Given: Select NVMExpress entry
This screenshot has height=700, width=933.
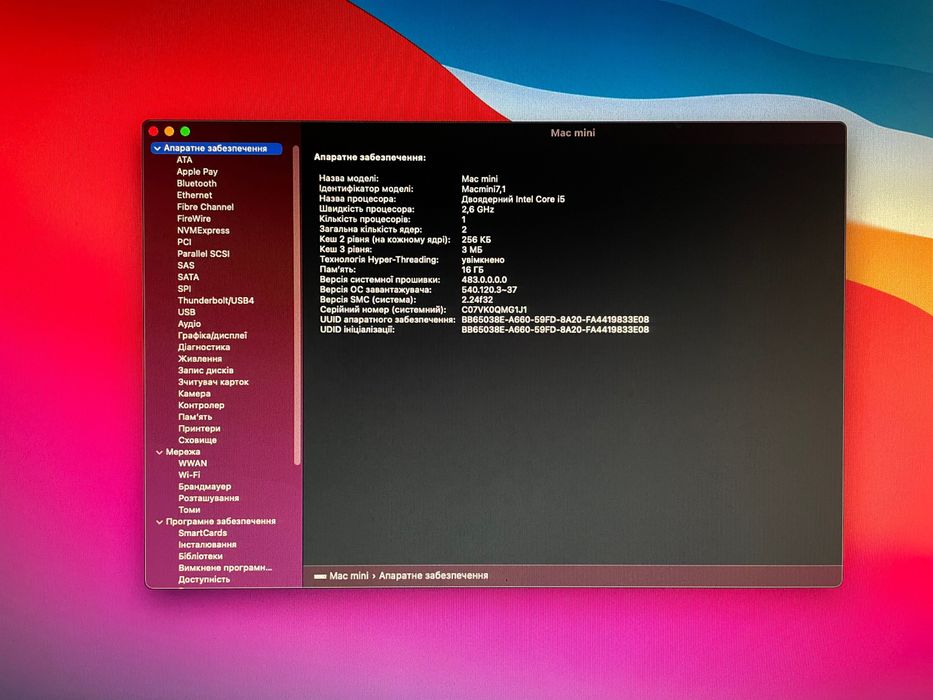Looking at the screenshot, I should coord(203,230).
